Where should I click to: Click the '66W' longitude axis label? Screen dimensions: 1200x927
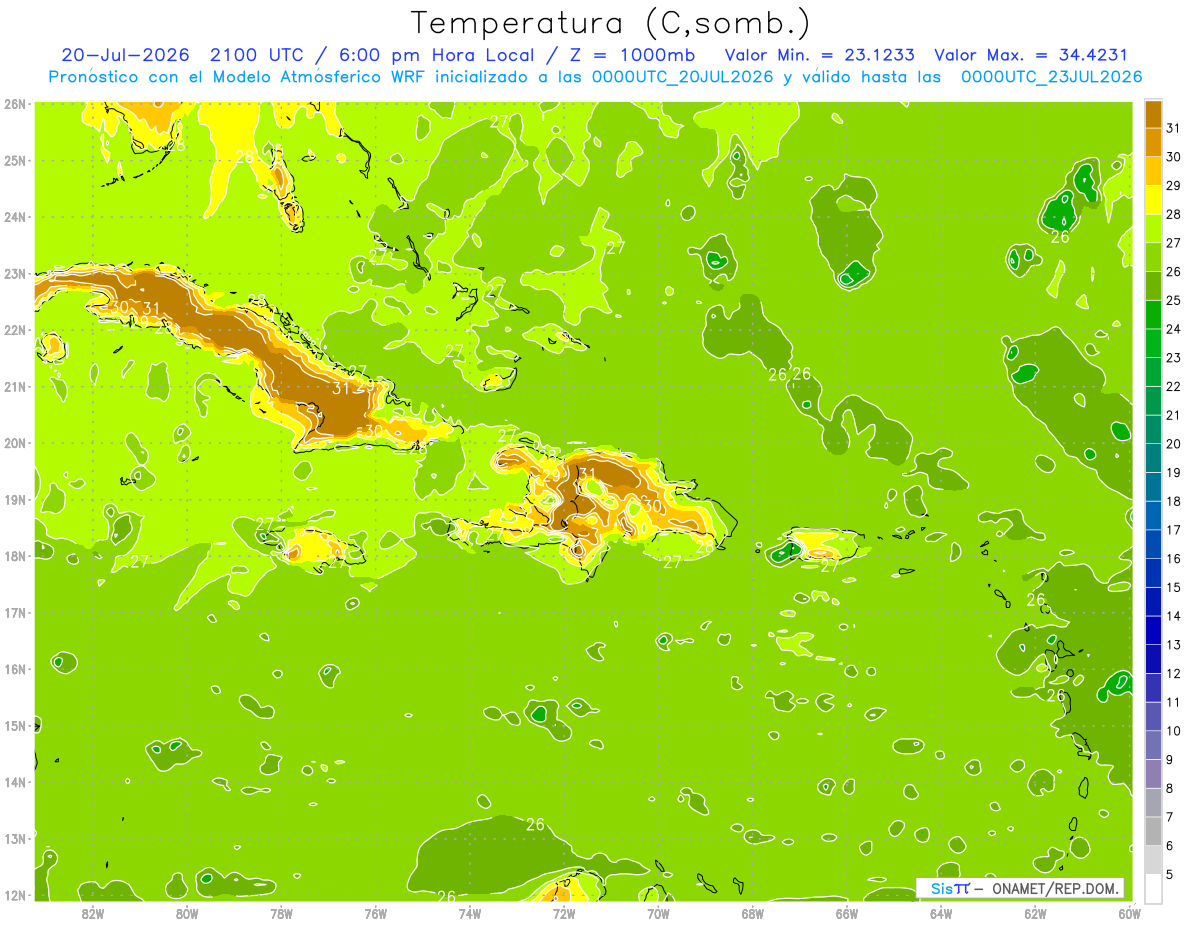pyautogui.click(x=847, y=913)
